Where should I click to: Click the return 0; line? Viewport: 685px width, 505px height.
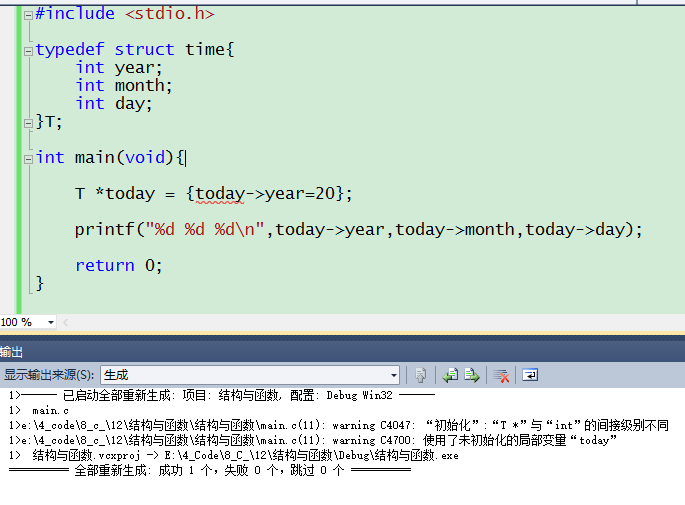click(119, 266)
